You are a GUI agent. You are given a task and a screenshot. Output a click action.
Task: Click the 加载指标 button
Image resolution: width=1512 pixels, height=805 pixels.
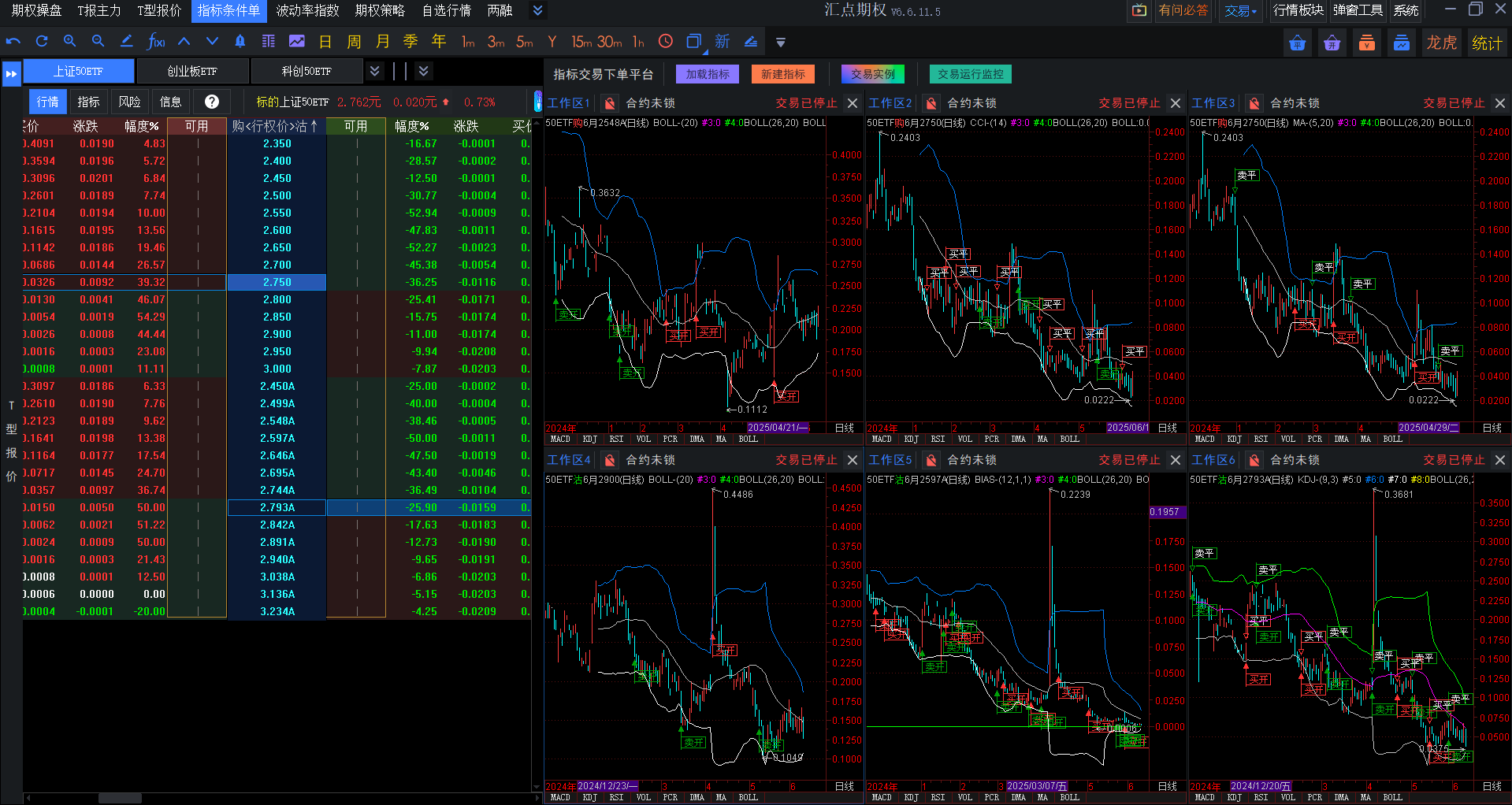[x=708, y=74]
